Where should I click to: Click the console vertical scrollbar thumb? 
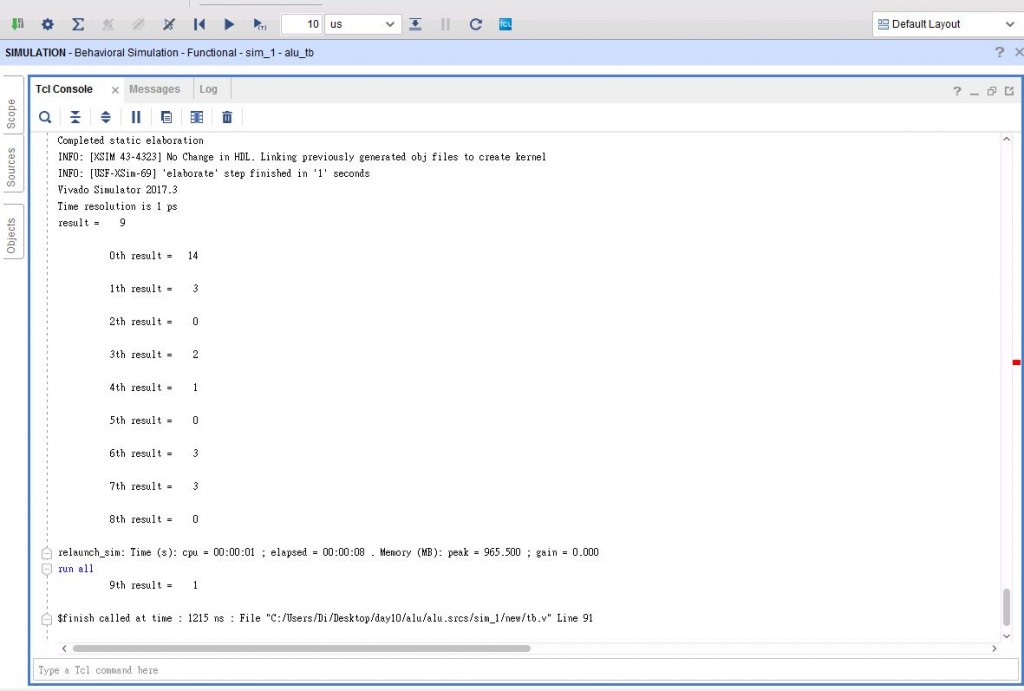click(1006, 607)
